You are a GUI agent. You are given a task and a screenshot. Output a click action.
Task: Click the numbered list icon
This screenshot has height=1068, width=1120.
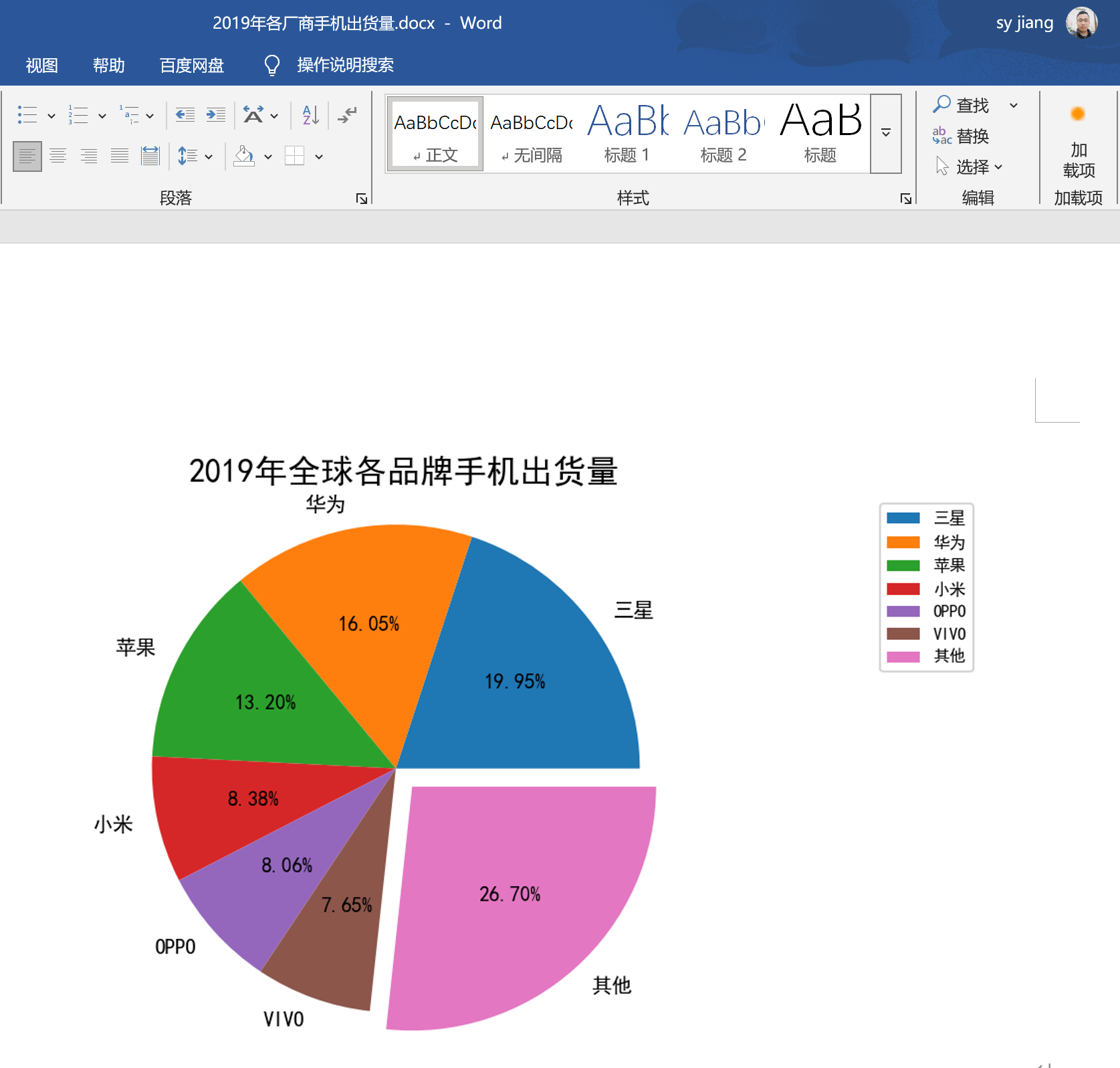78,115
